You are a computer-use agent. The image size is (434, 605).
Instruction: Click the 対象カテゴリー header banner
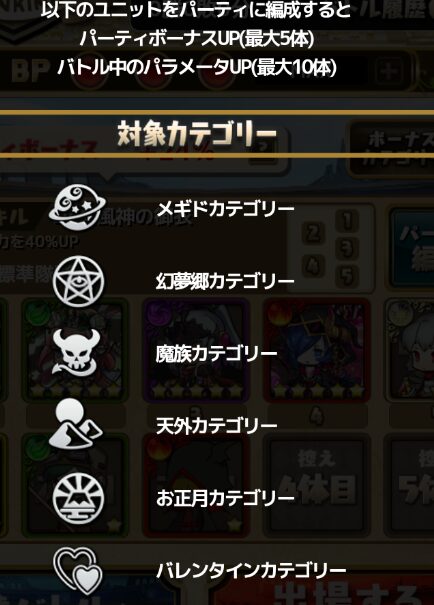click(x=217, y=134)
